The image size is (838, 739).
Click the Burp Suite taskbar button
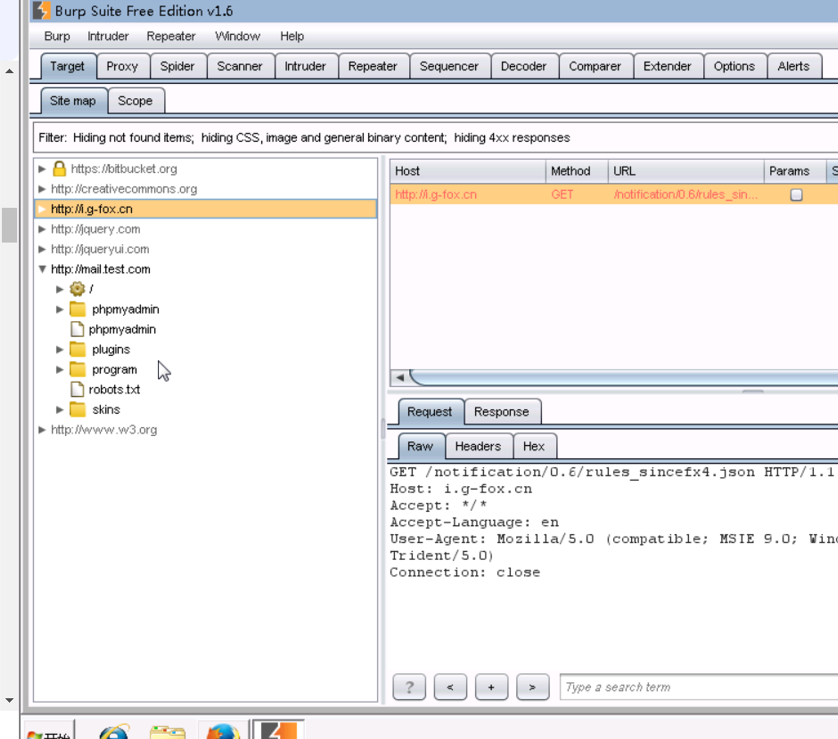278,730
